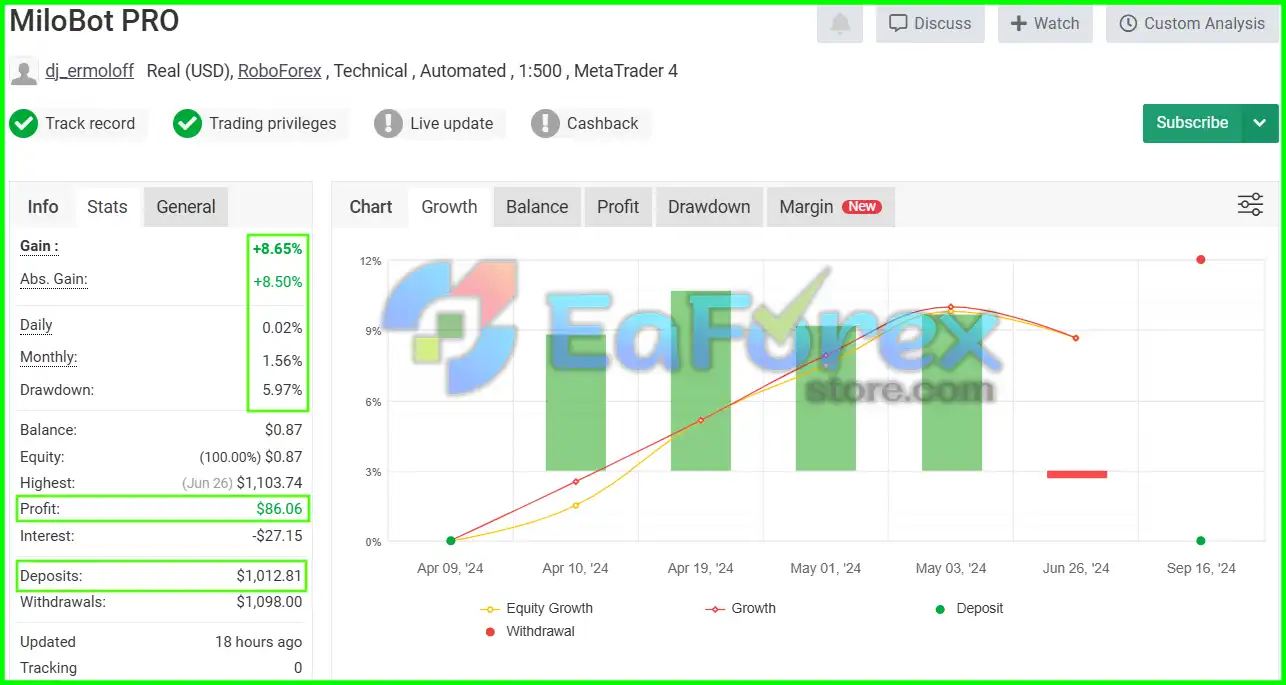Click the Trading privileges green check icon
The height and width of the screenshot is (685, 1286).
(x=187, y=124)
